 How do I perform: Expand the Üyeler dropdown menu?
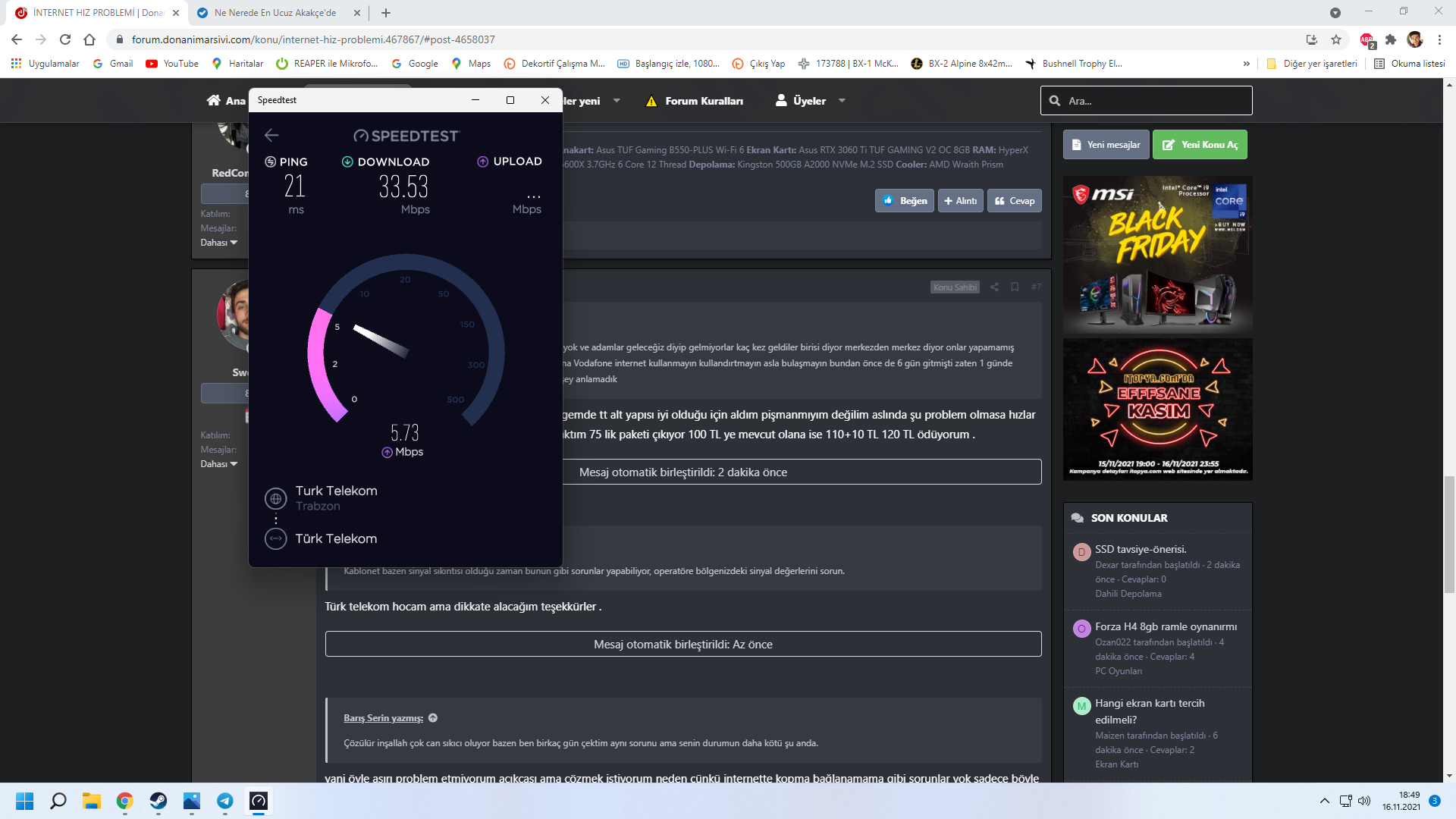[842, 101]
